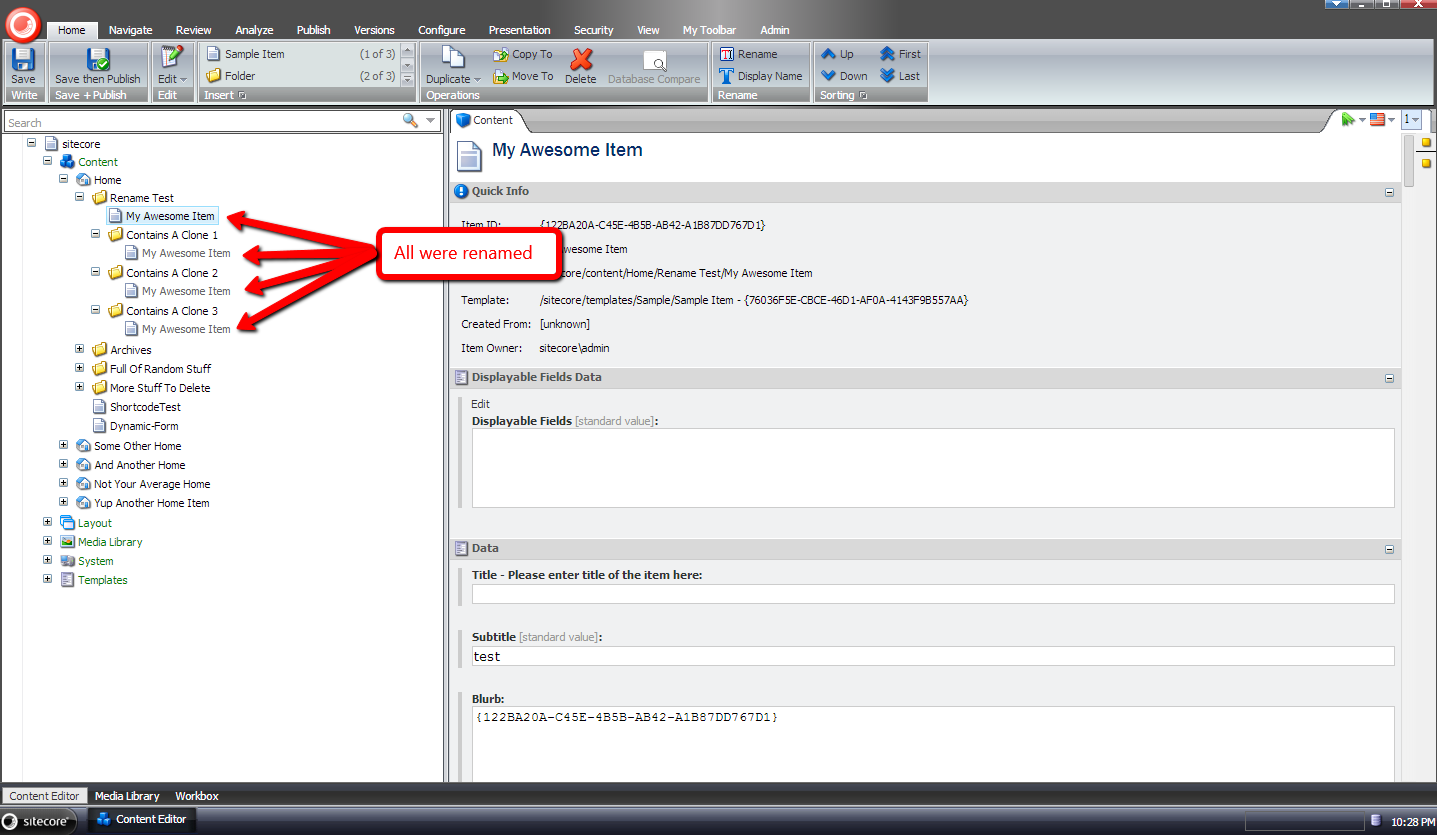Switch to the Presentation tab
The image size is (1437, 835).
tap(519, 30)
